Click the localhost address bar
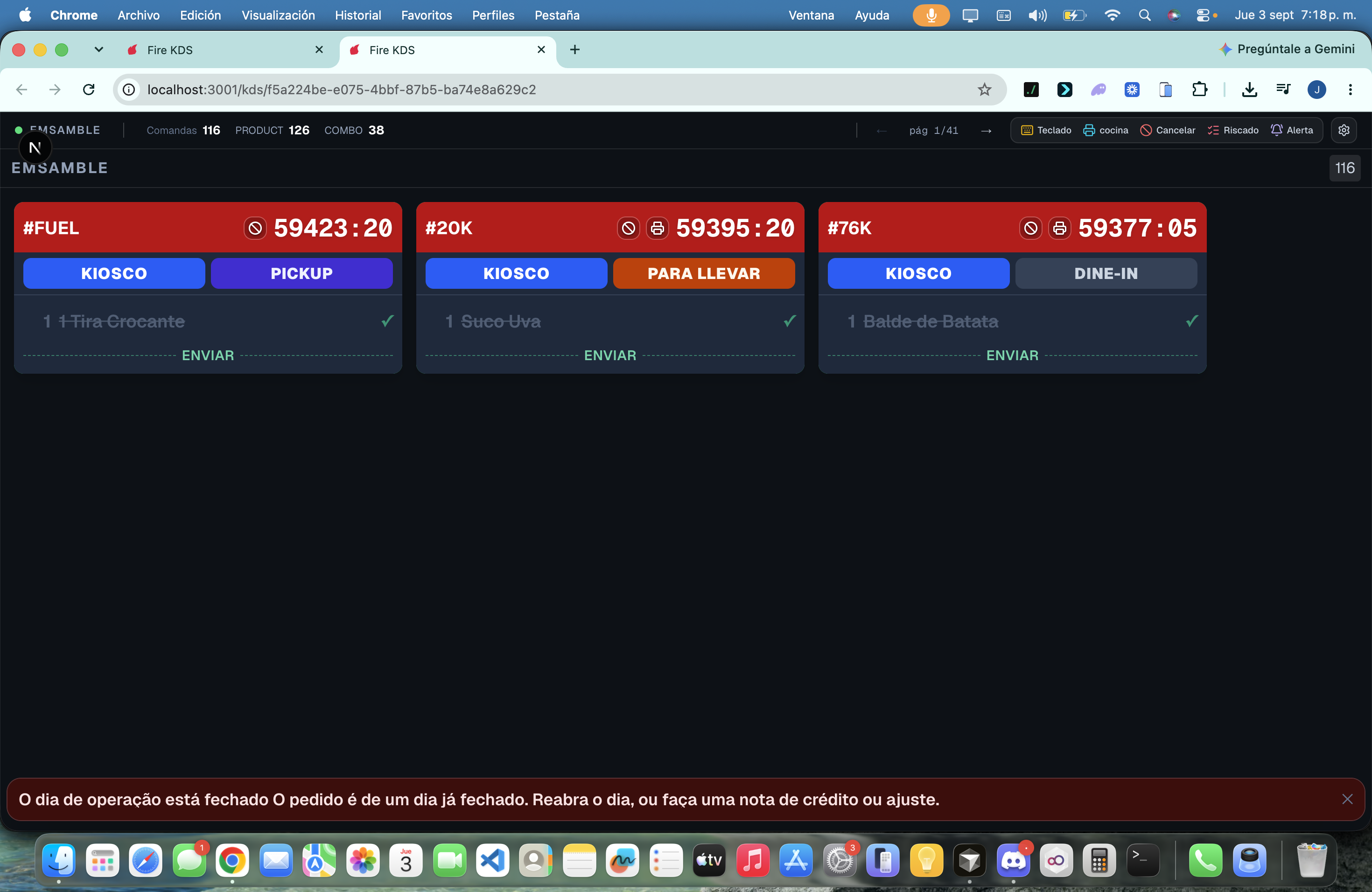Image resolution: width=1372 pixels, height=892 pixels. pyautogui.click(x=559, y=89)
